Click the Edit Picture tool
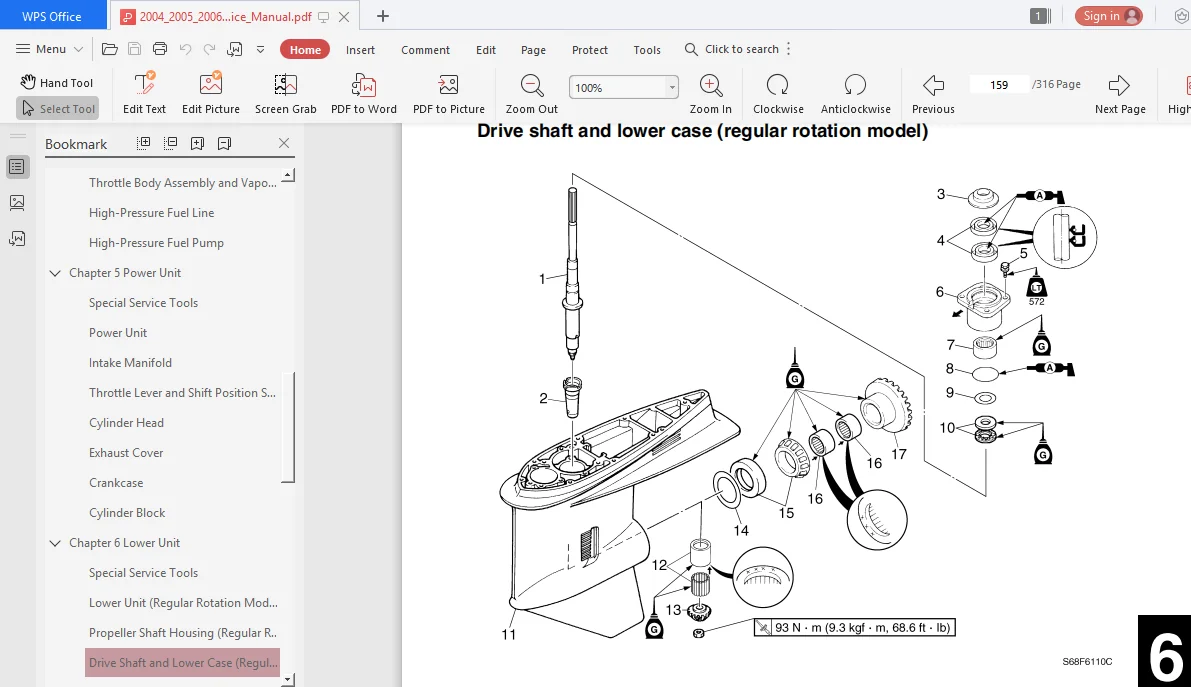The image size is (1191, 687). point(210,93)
